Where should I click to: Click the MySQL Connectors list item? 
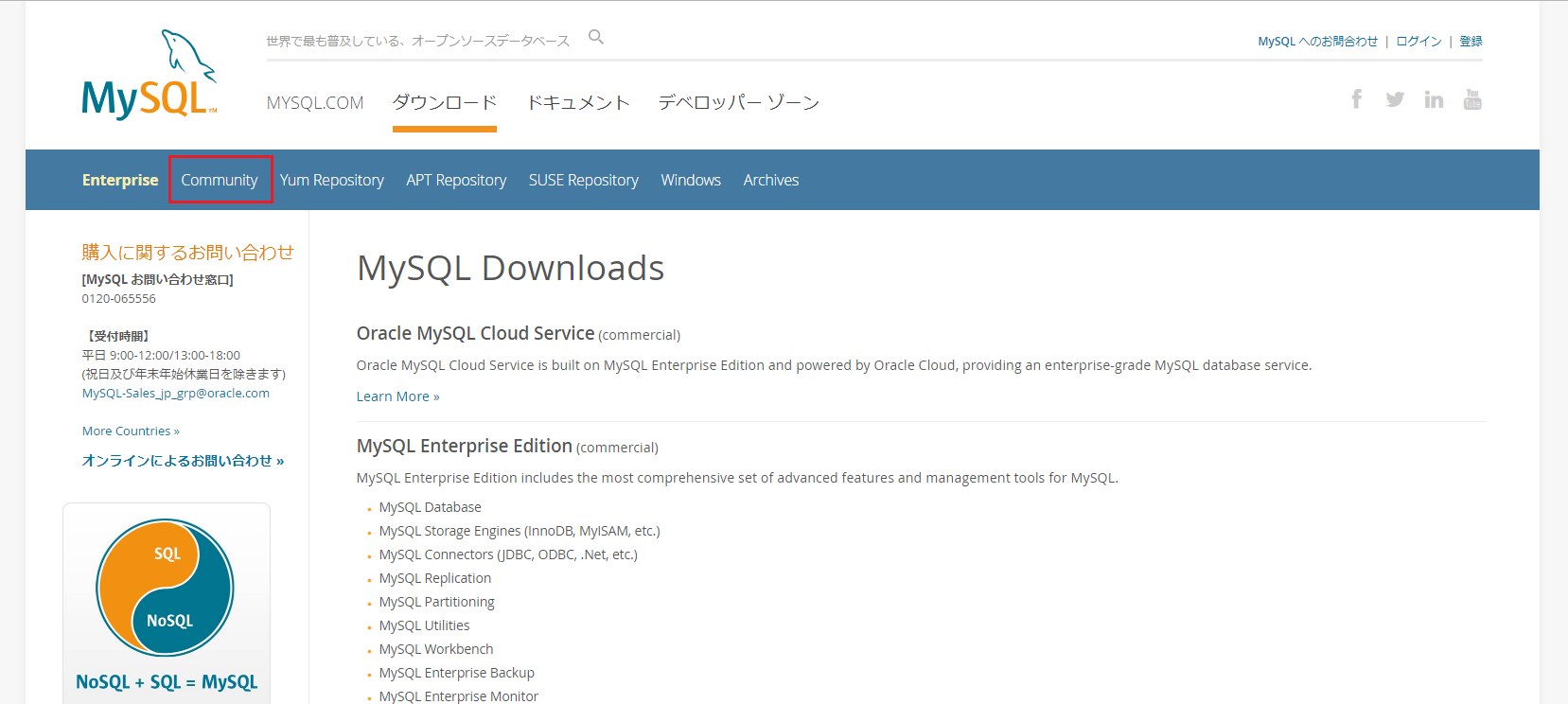[x=508, y=554]
